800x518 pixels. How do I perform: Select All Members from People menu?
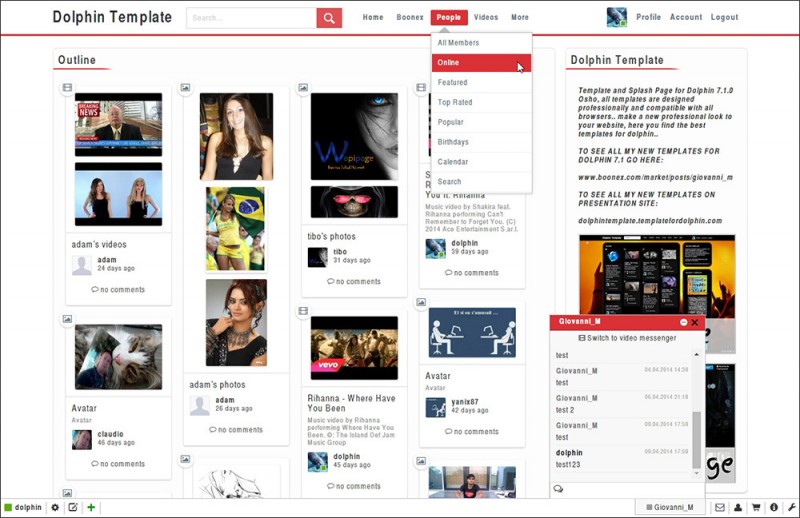tap(481, 43)
